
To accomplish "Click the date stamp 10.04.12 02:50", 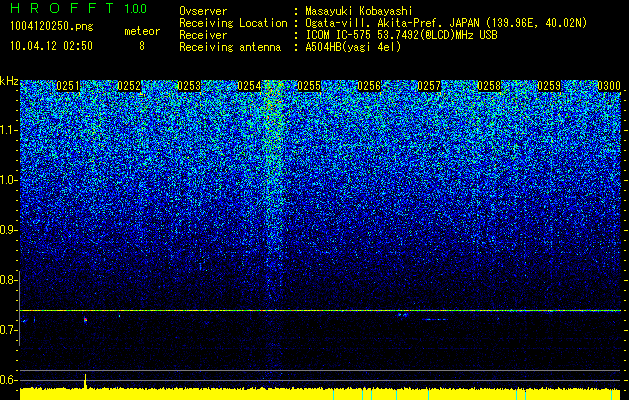I will pyautogui.click(x=51, y=46).
